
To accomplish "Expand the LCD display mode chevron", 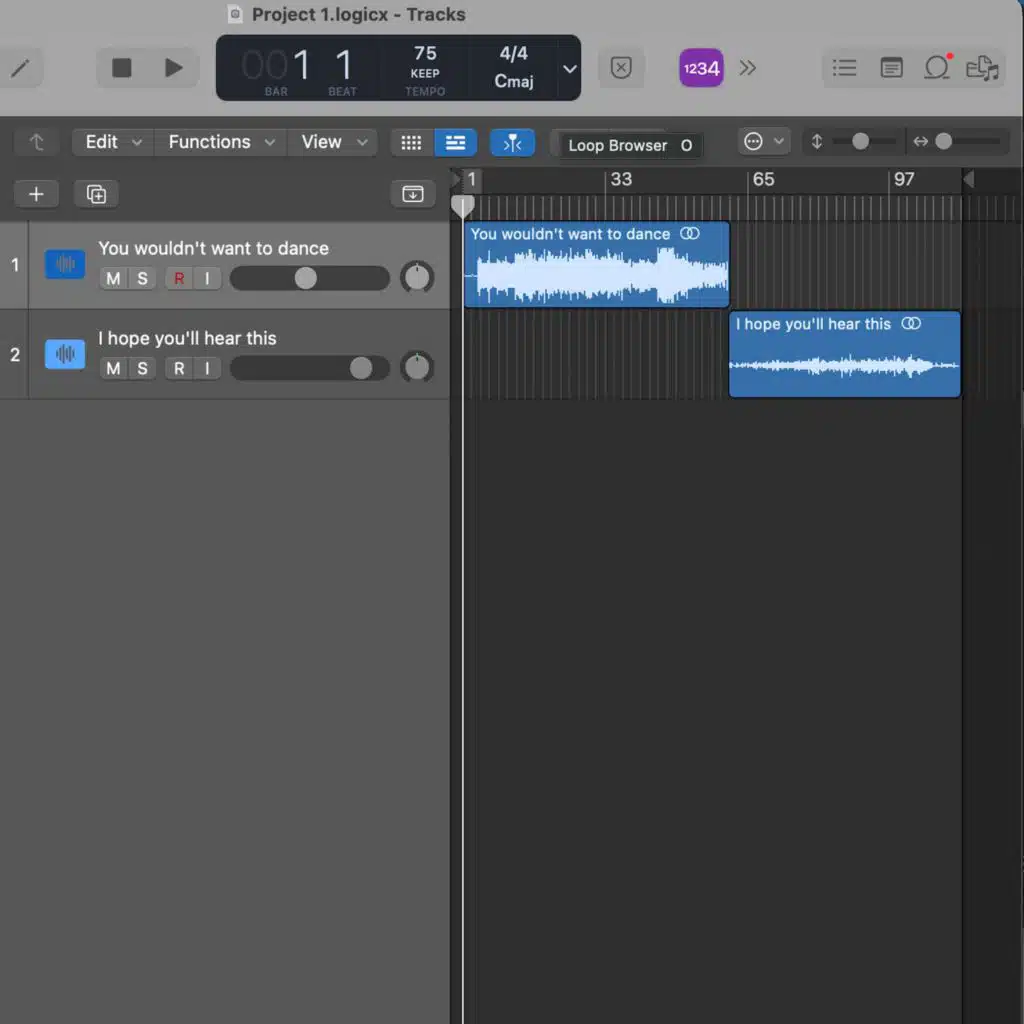I will [x=569, y=69].
